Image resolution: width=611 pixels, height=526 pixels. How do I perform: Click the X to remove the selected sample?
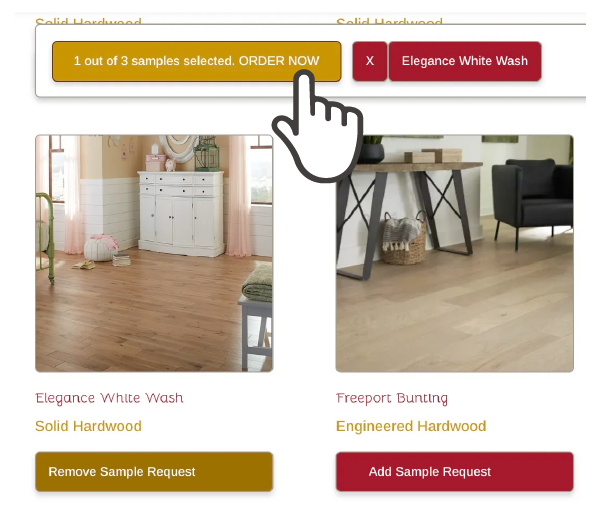(x=369, y=61)
